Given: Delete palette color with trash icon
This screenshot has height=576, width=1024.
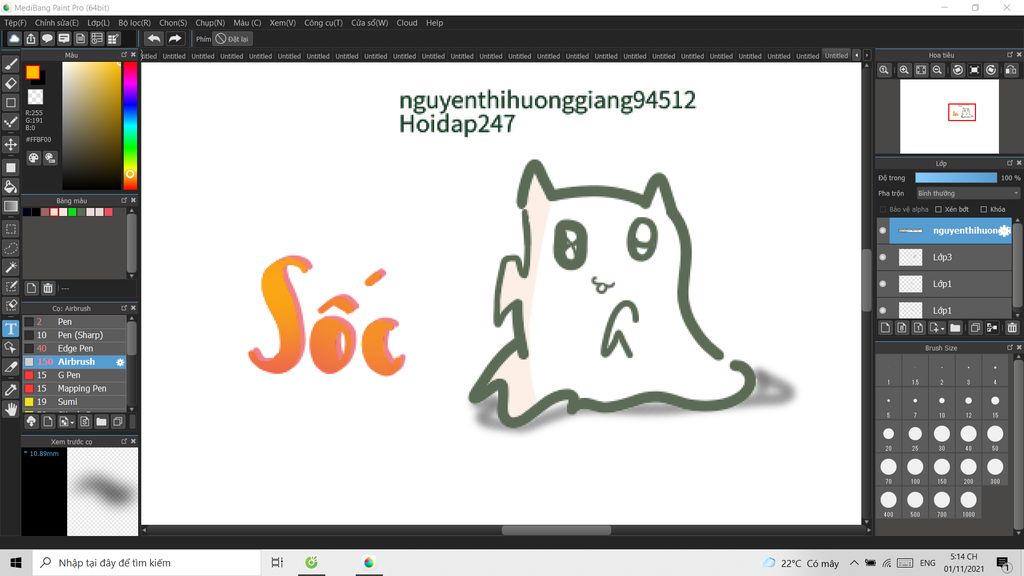Looking at the screenshot, I should (48, 288).
